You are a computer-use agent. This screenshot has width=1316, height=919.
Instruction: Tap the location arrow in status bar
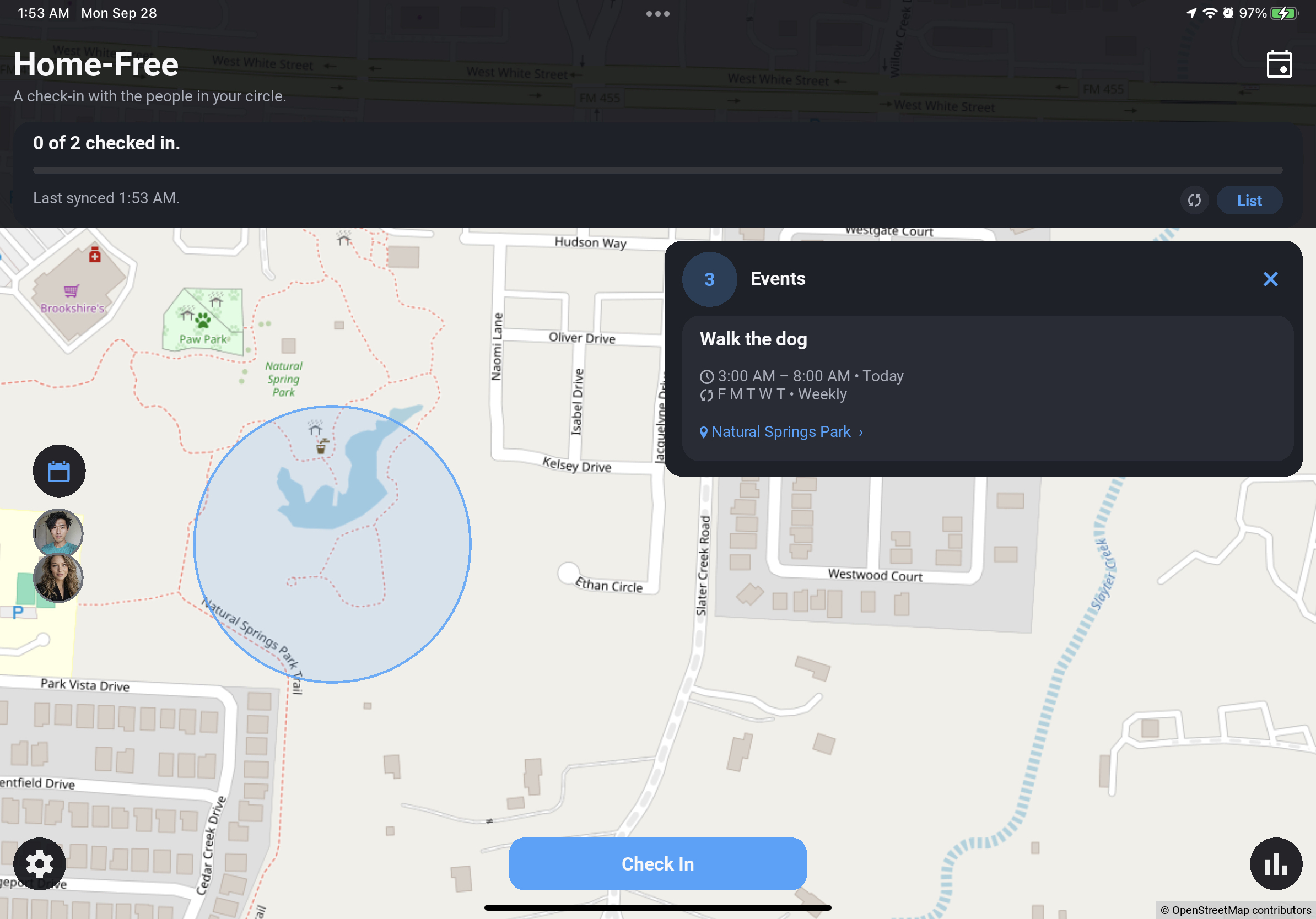tap(1191, 13)
